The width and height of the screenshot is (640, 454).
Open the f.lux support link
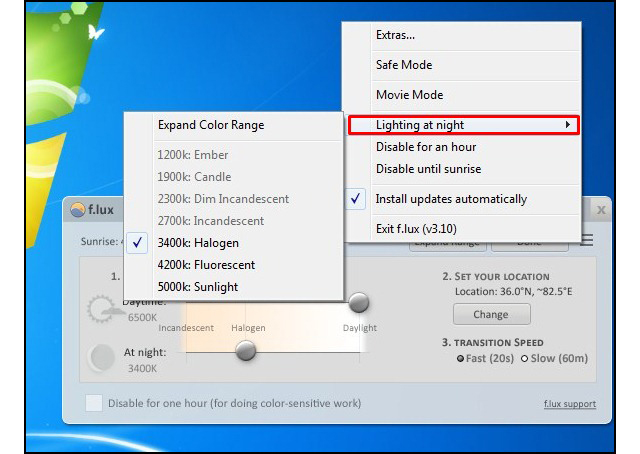click(570, 404)
